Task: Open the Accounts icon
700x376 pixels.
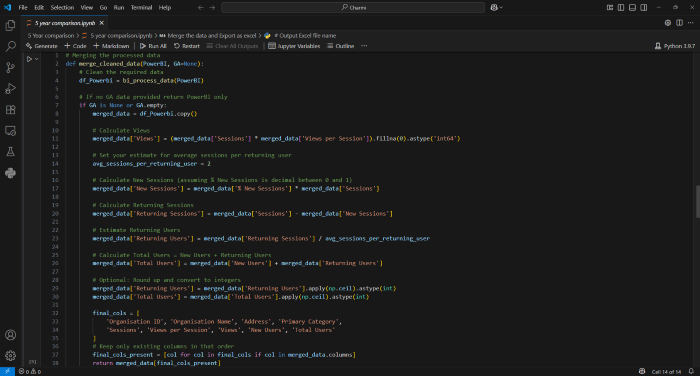Action: (10, 335)
